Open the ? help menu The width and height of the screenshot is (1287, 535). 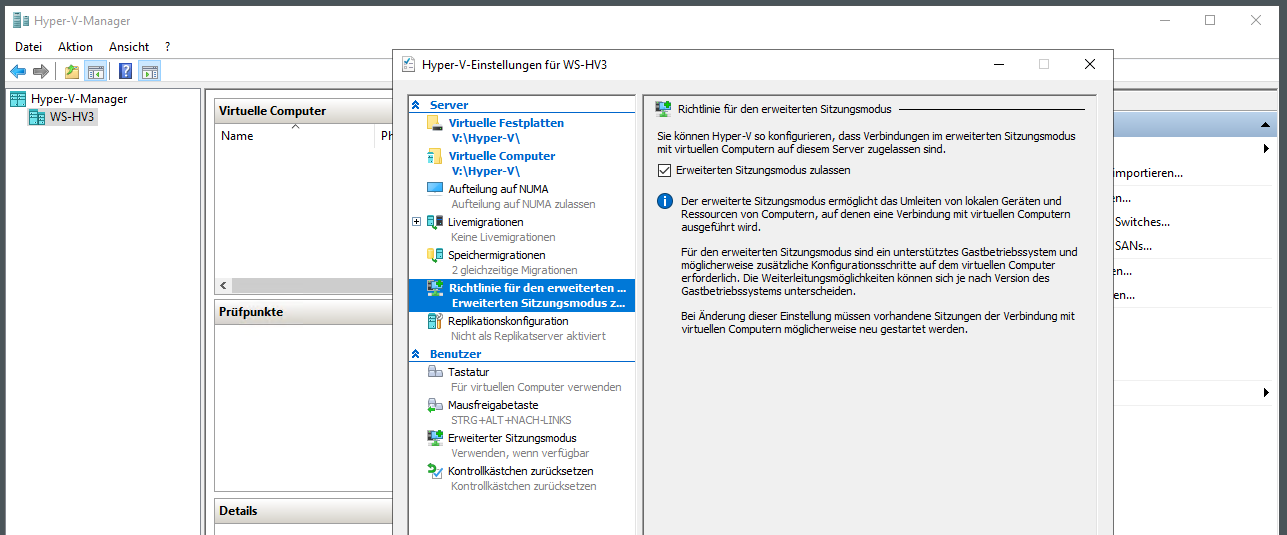(x=167, y=47)
